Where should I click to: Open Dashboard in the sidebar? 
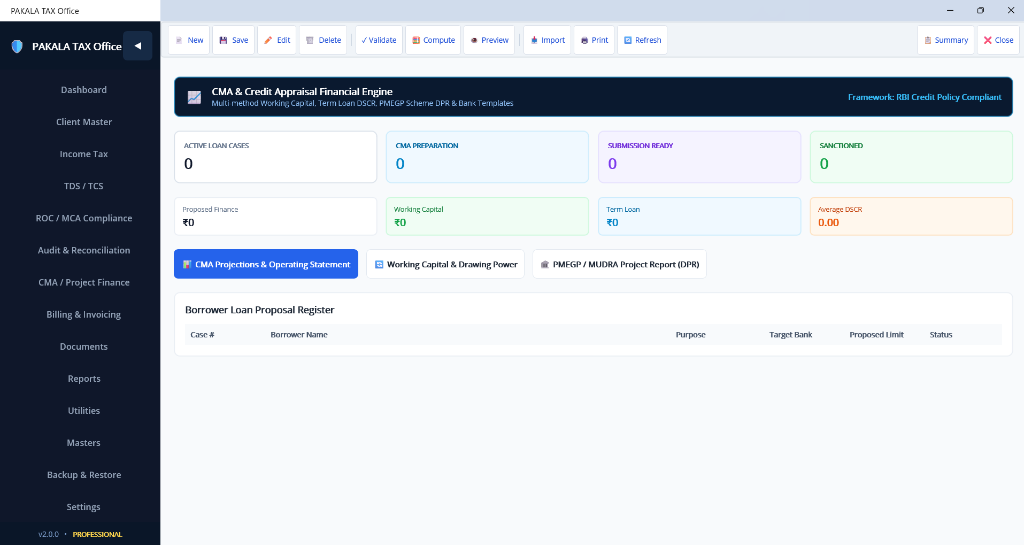coord(84,90)
